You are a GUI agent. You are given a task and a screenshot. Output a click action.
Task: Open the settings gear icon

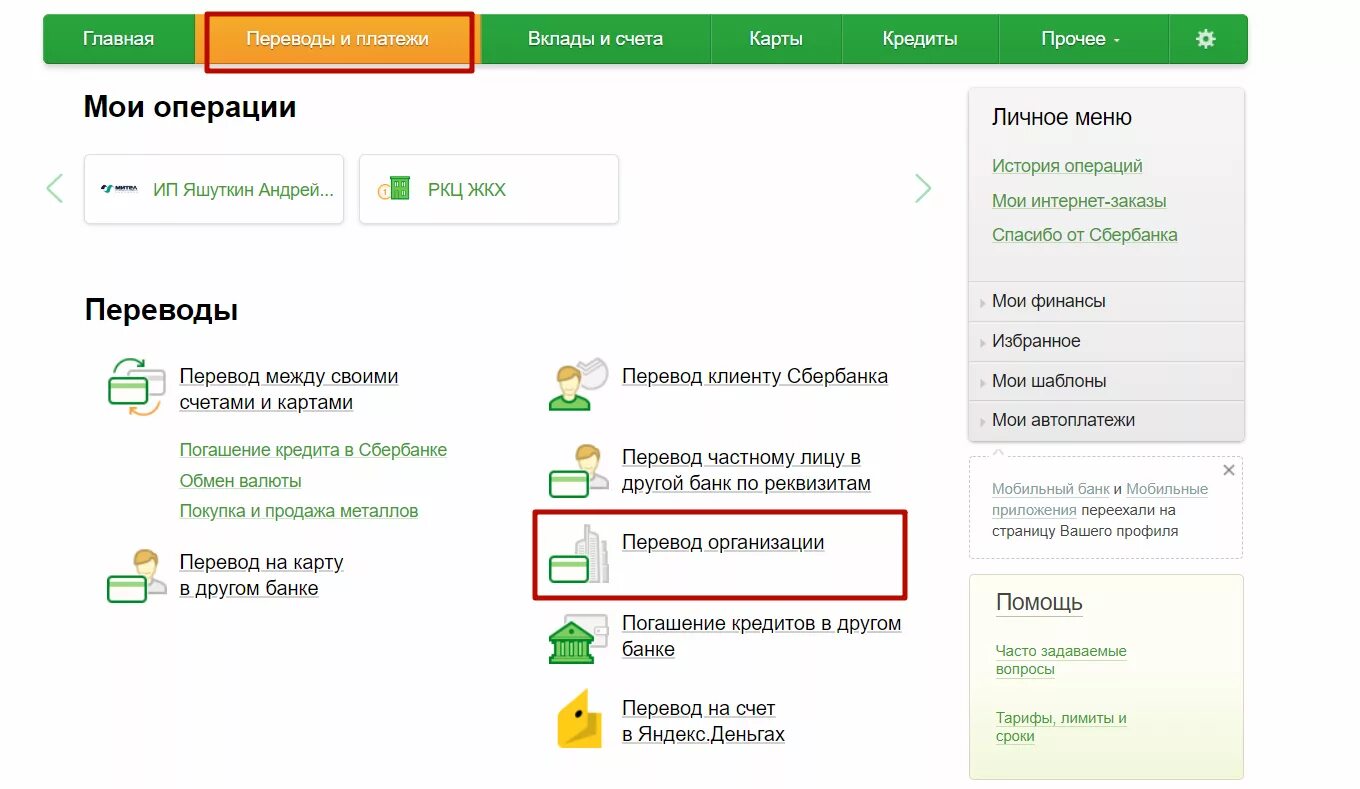1206,39
